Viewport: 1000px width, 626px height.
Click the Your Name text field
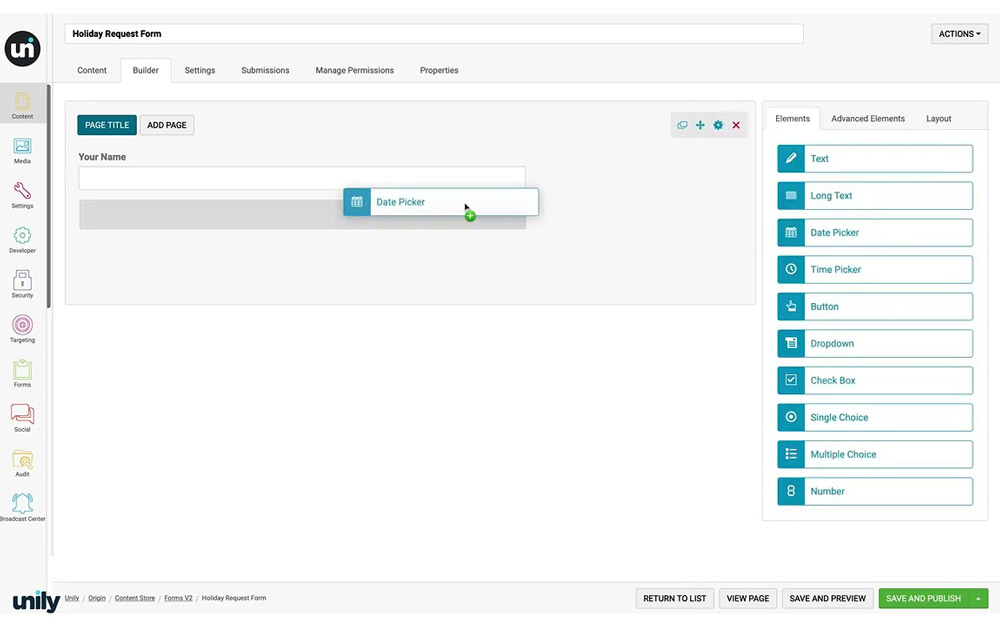pos(301,178)
